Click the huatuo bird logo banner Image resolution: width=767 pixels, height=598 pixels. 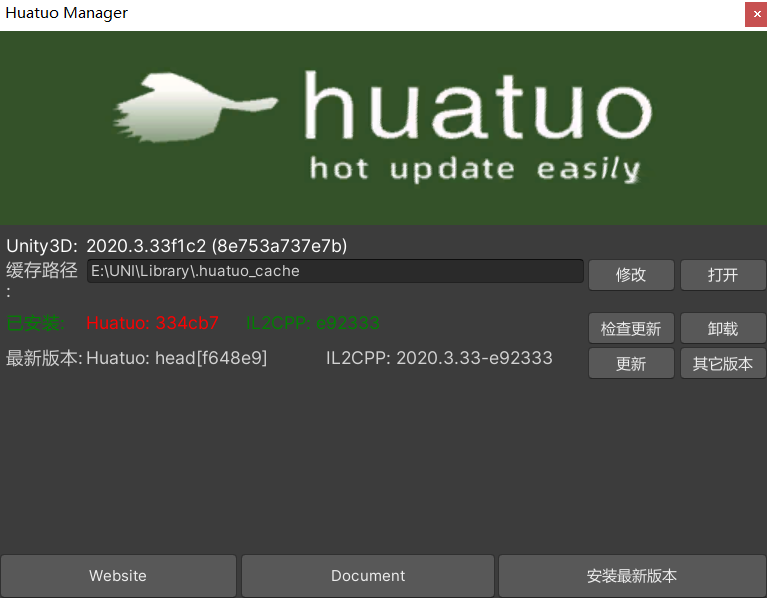coord(384,128)
